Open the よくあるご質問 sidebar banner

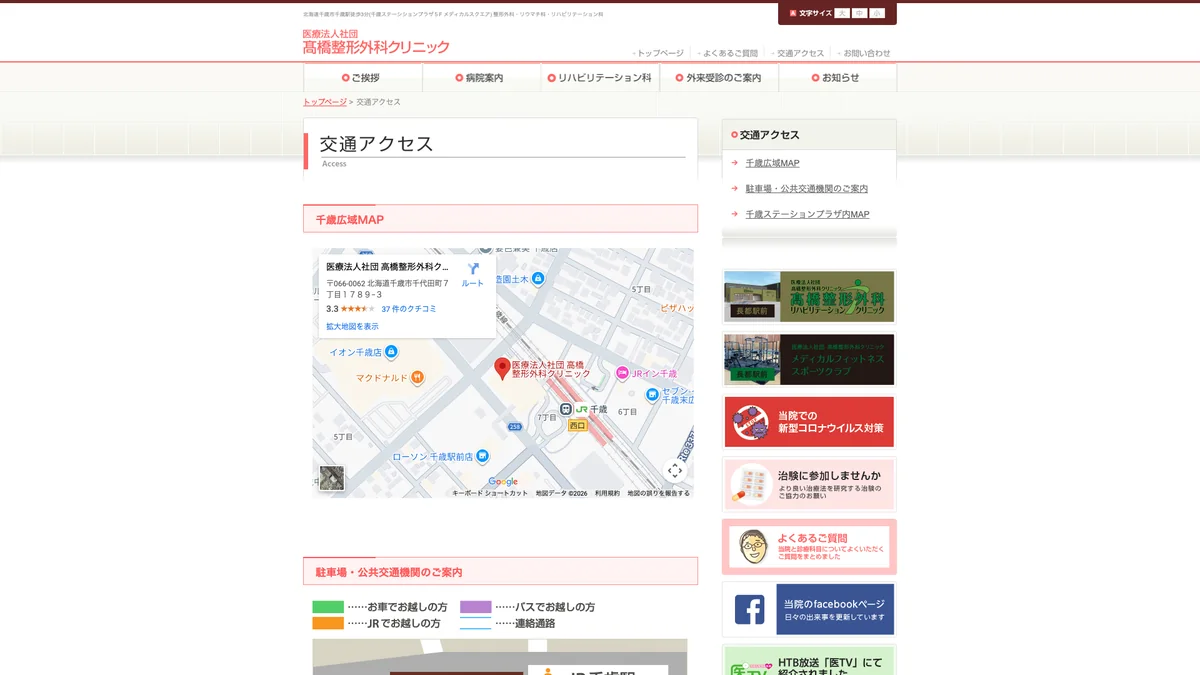[809, 547]
